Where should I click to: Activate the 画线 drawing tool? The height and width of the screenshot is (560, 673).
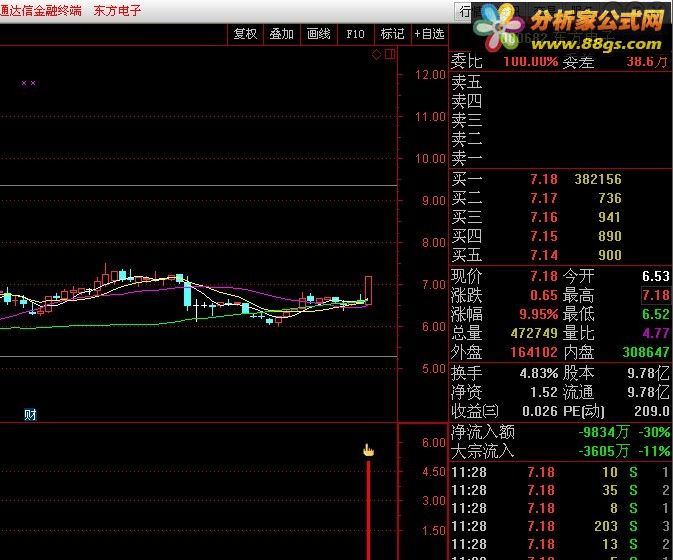point(318,34)
